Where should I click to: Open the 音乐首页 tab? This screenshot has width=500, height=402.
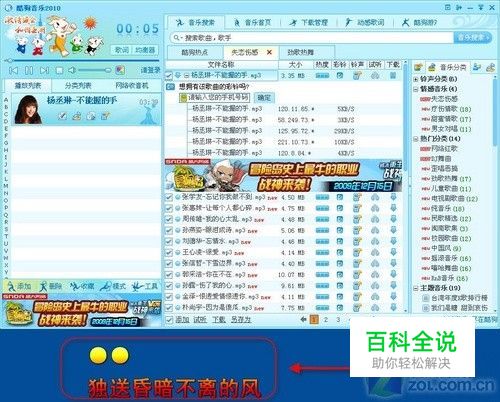point(252,23)
